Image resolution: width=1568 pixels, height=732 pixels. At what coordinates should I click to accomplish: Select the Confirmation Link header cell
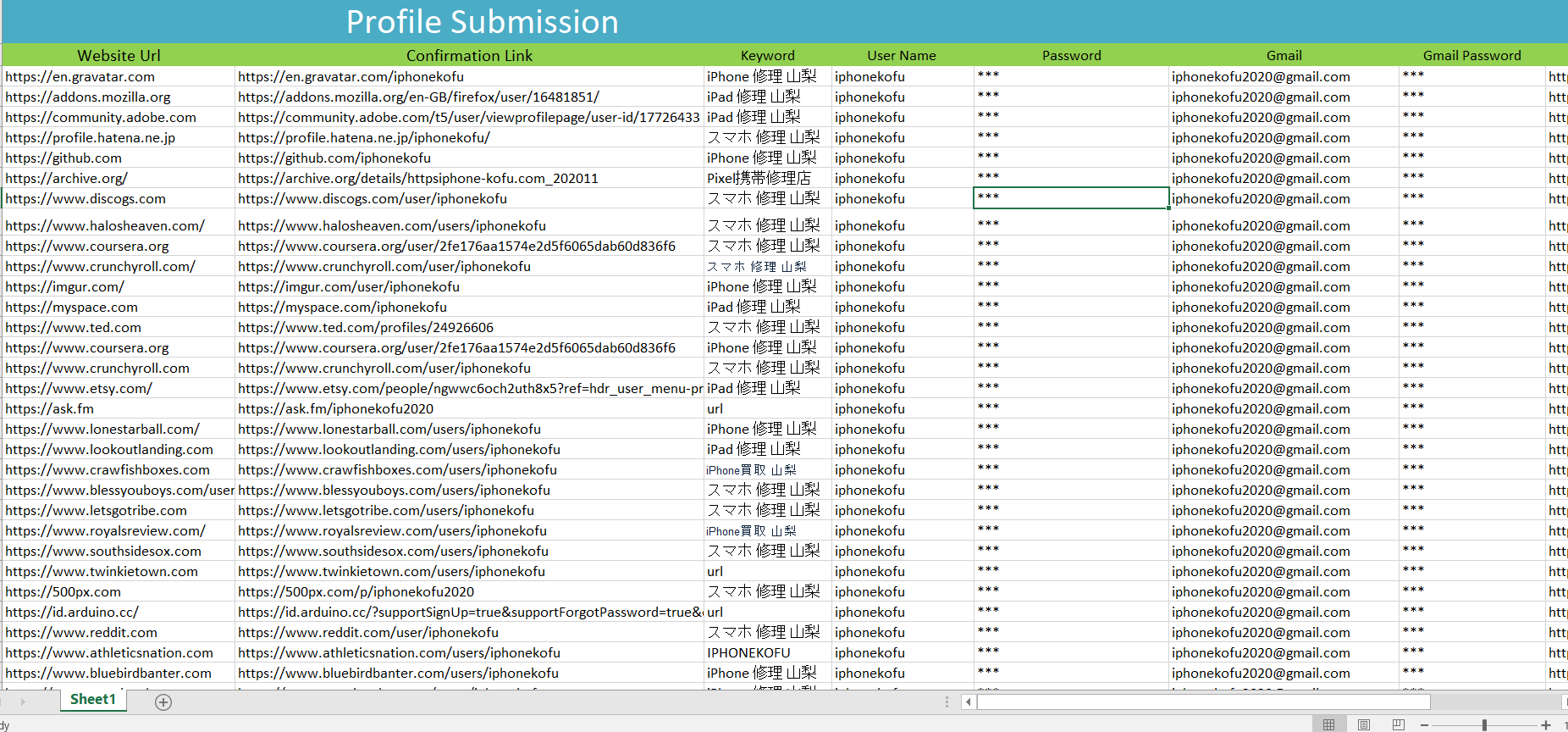469,55
